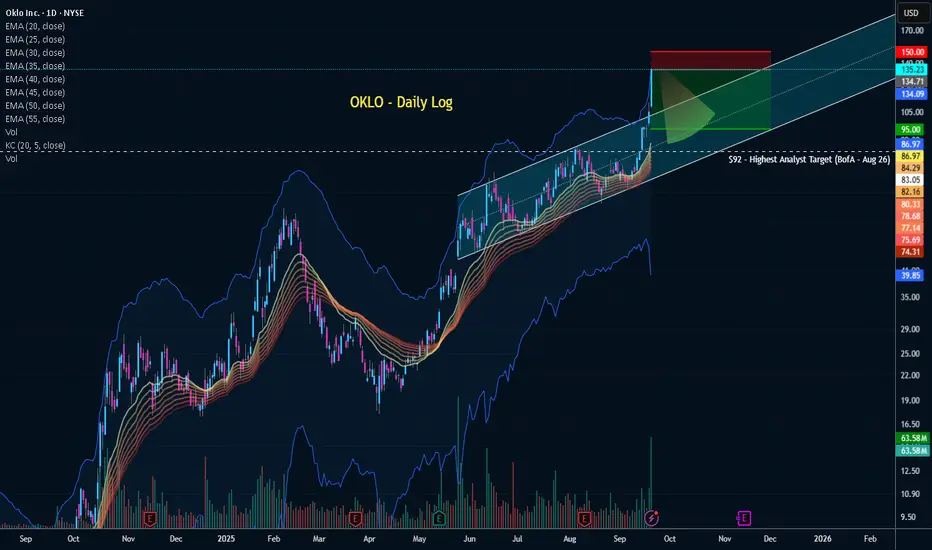The width and height of the screenshot is (932, 550).
Task: Select the EMA (25, close) legend entry
Action: click(x=35, y=39)
